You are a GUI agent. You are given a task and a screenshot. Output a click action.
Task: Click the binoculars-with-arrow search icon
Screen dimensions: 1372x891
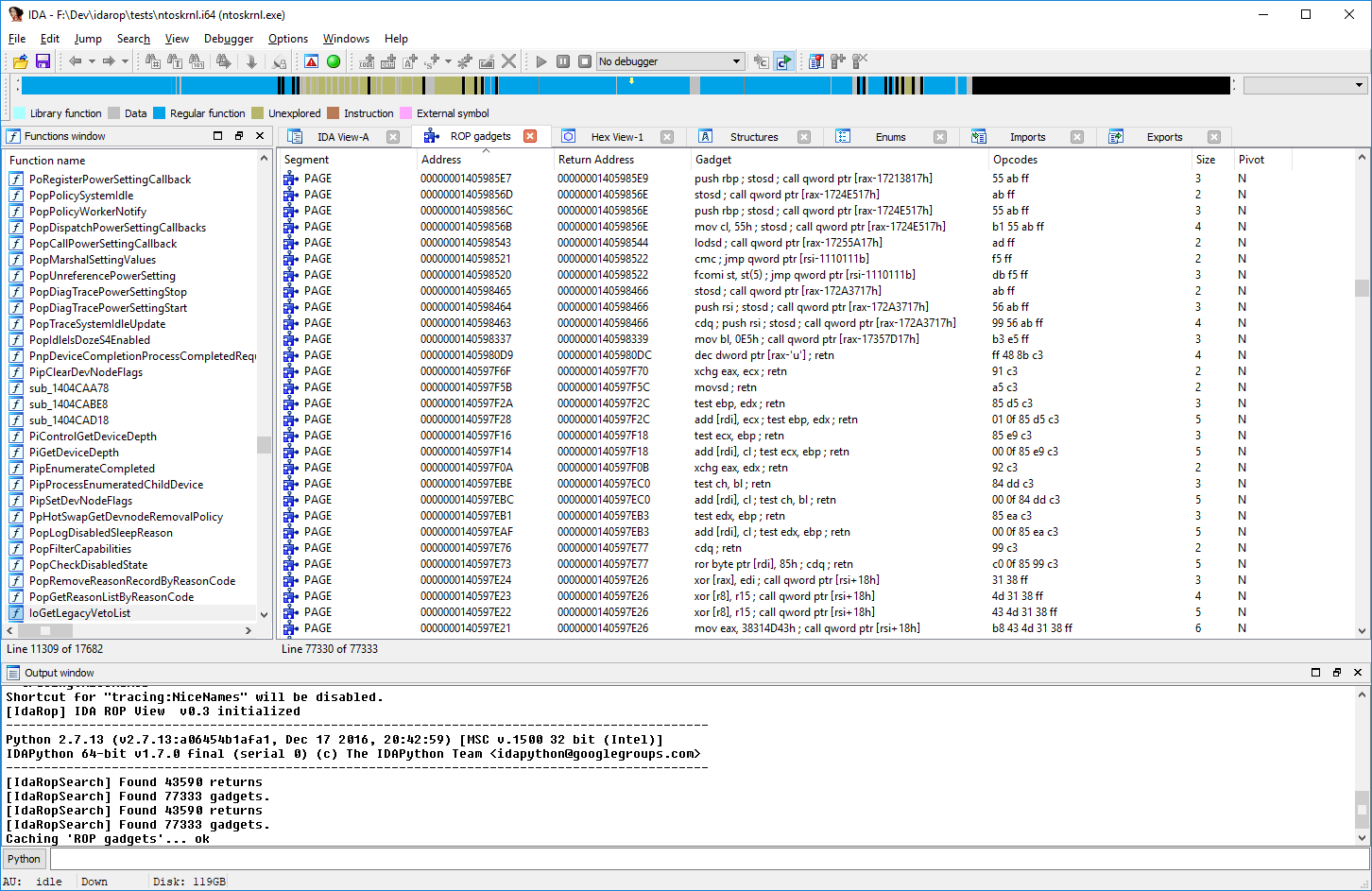[x=223, y=61]
